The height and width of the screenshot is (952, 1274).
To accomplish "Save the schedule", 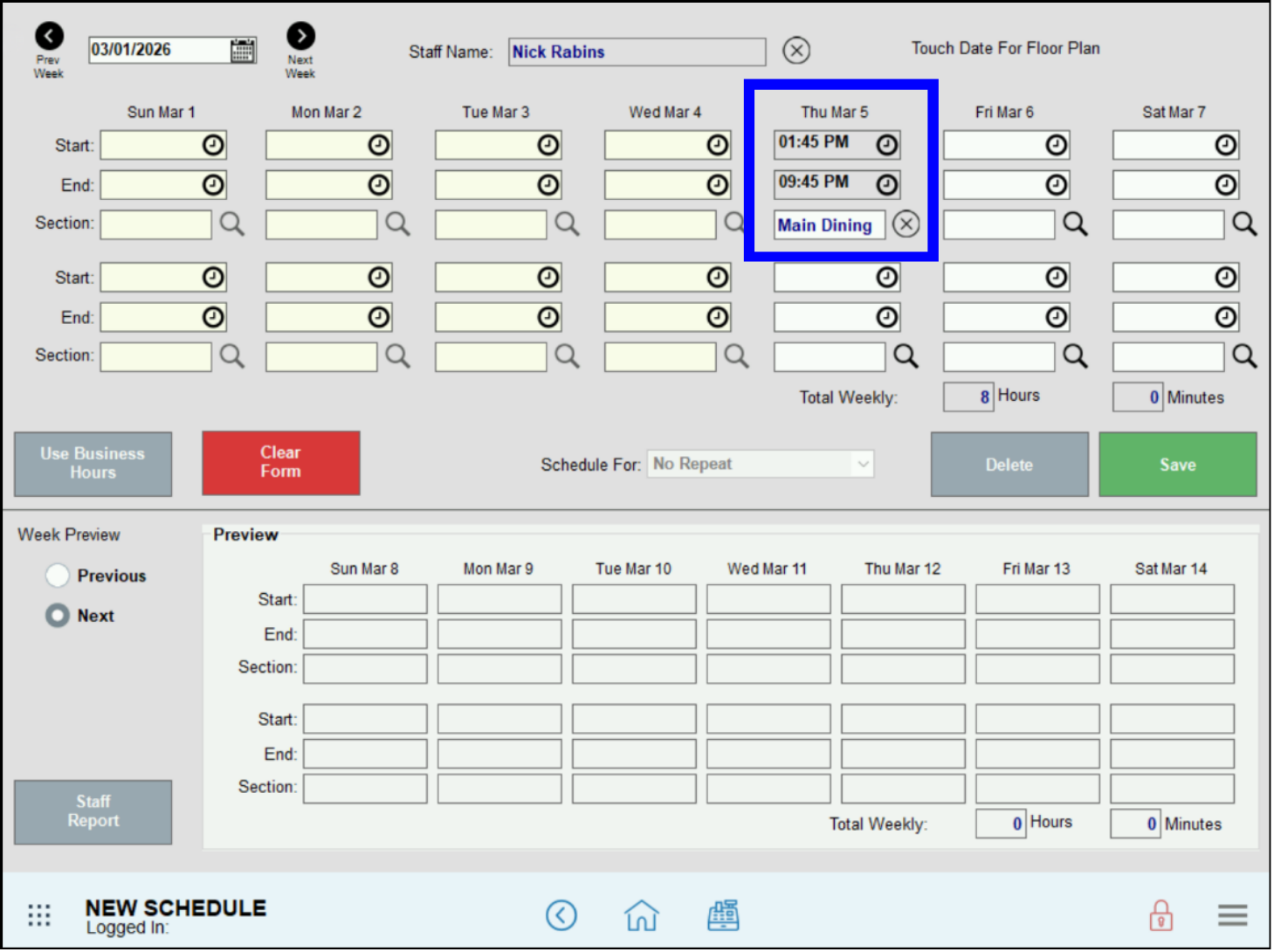I will [x=1177, y=464].
